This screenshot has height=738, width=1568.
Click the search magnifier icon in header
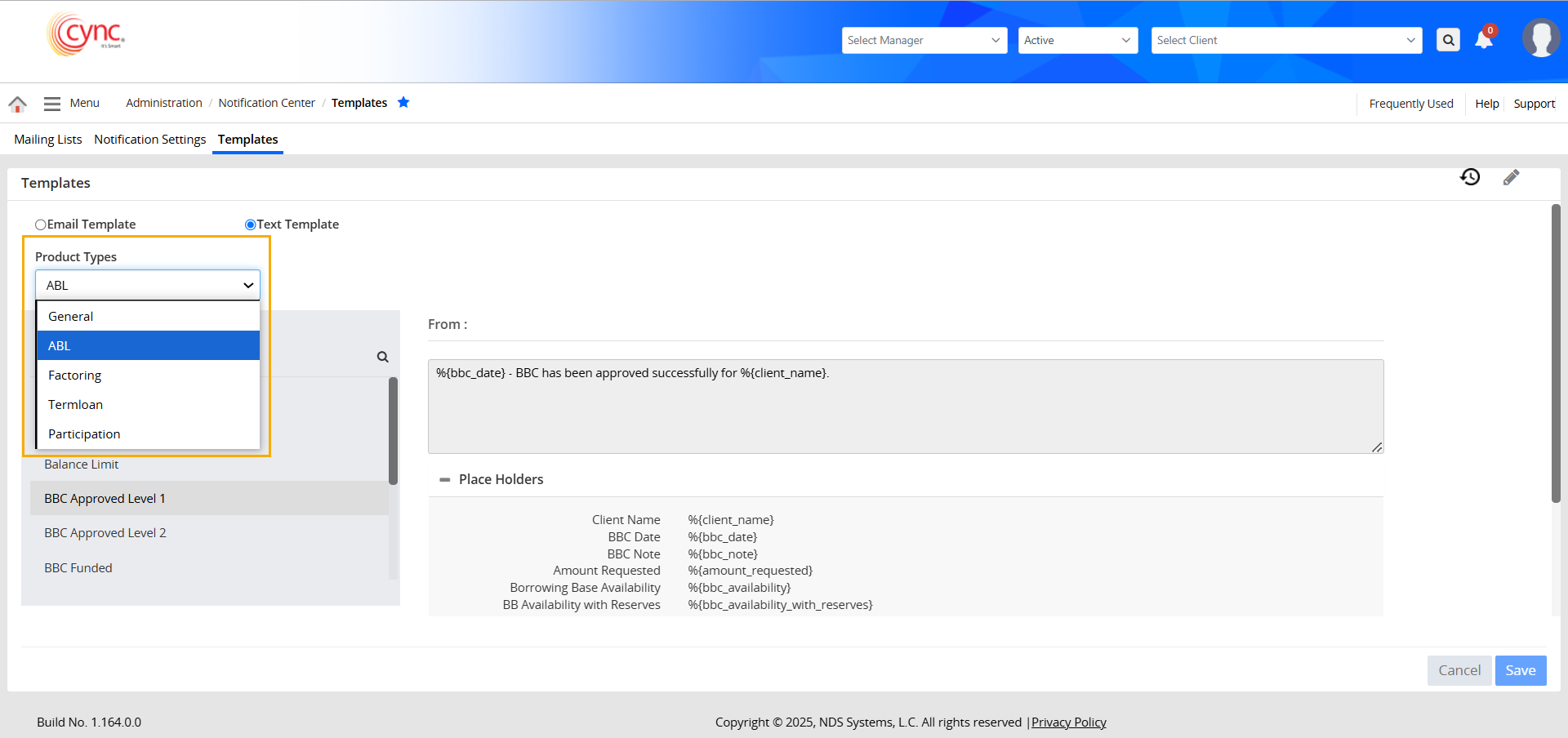[x=1448, y=40]
